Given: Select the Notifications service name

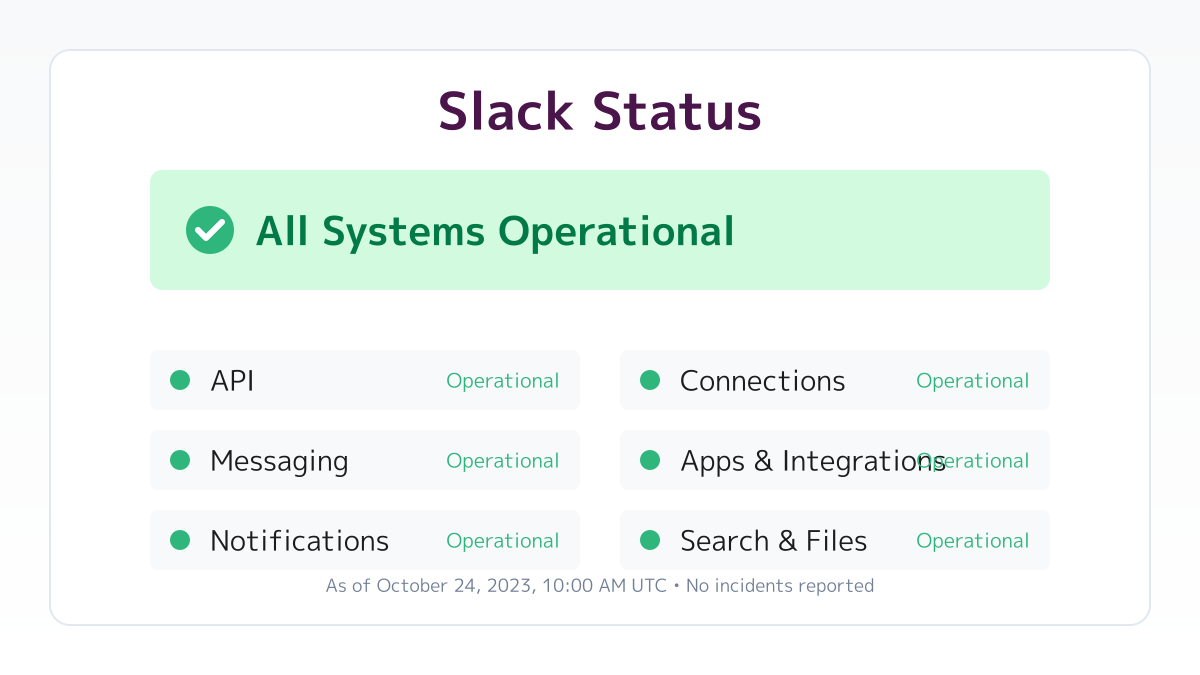Looking at the screenshot, I should click(x=299, y=541).
